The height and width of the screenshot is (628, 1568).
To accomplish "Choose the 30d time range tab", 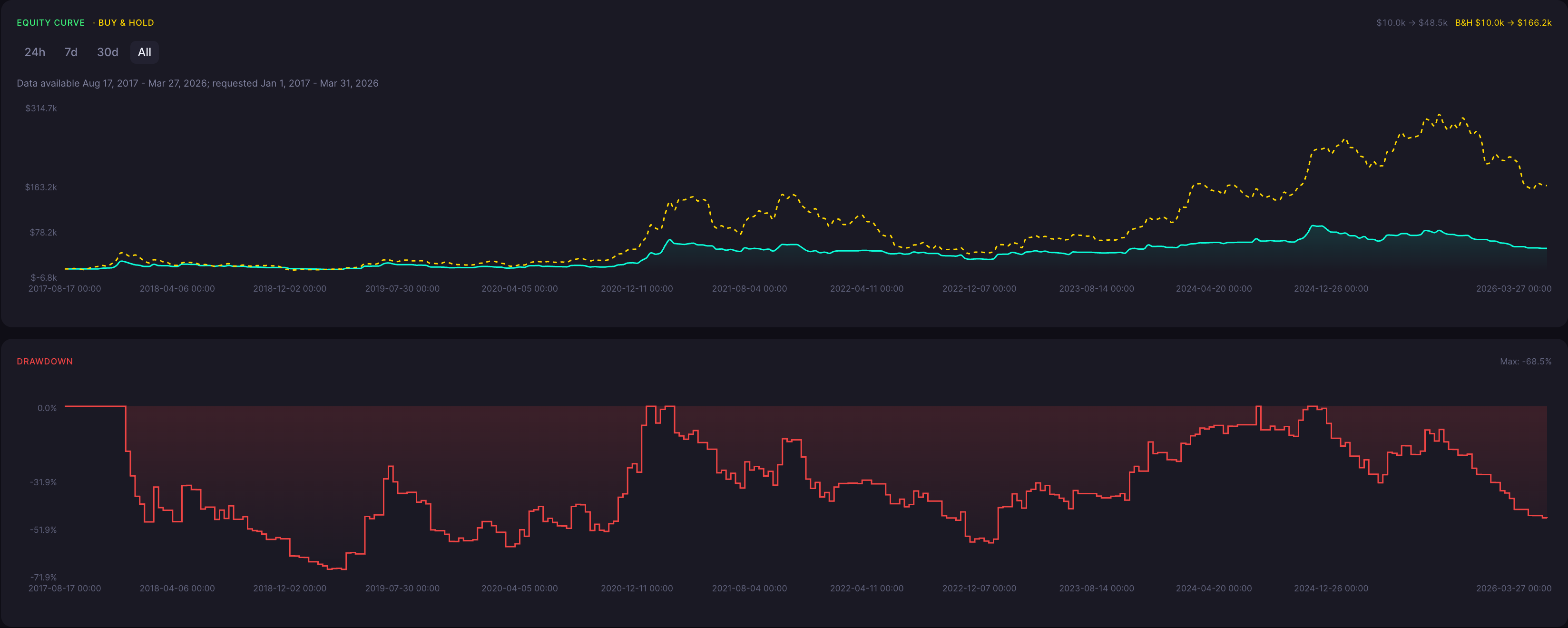I will 108,52.
